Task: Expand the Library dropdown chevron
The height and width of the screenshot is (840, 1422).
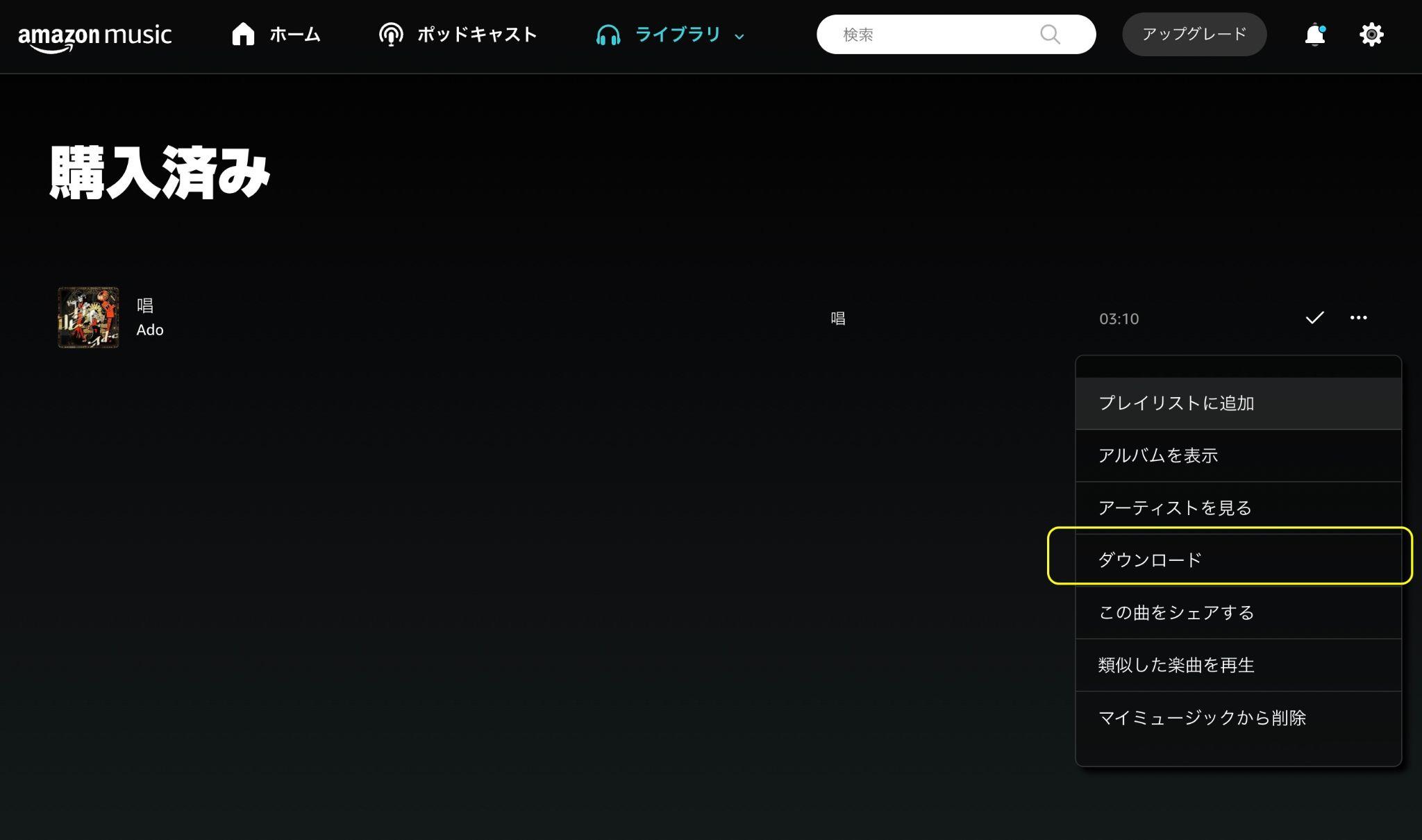Action: point(739,35)
